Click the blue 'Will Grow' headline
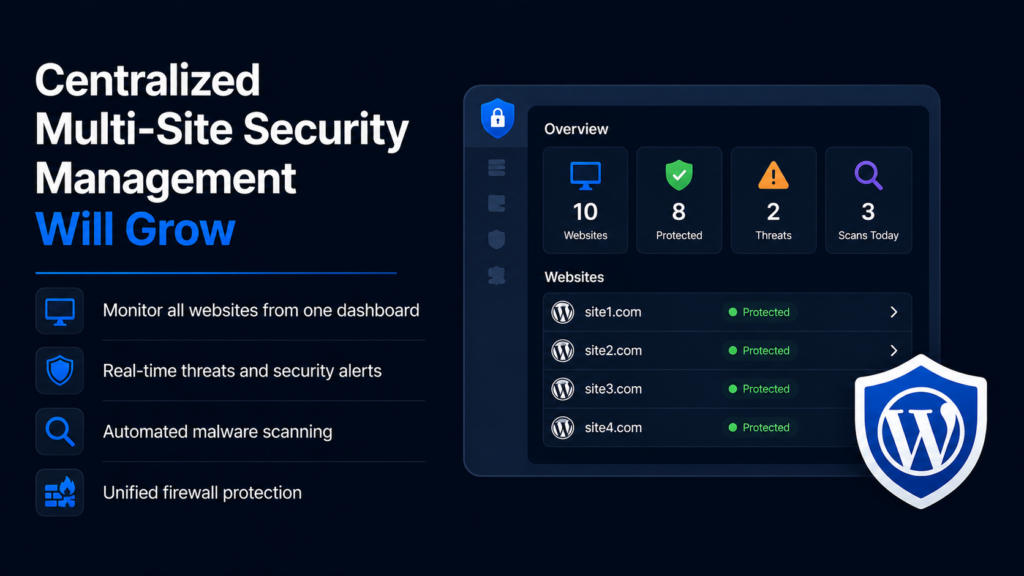Screen dimensions: 1024x576 point(135,229)
